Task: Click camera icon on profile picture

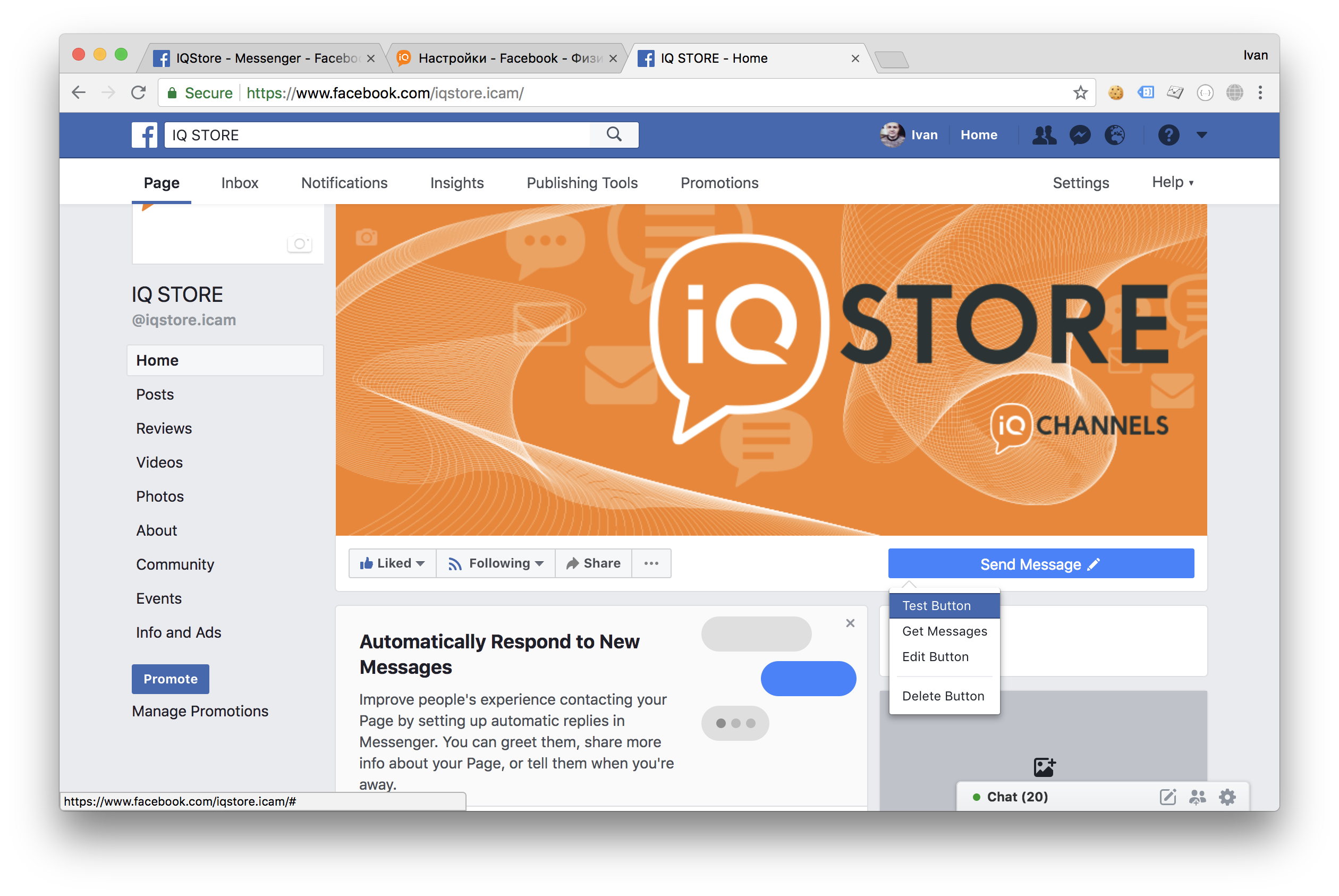Action: click(299, 243)
